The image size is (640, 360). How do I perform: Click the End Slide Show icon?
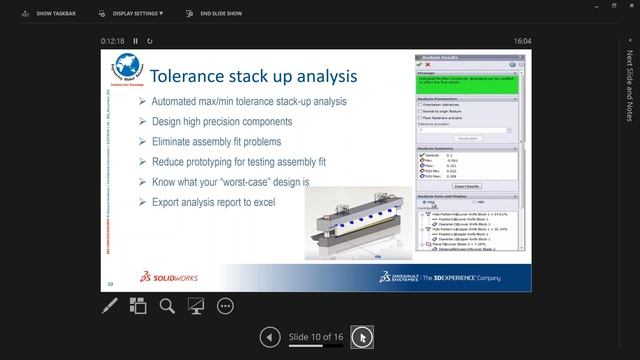tap(189, 13)
